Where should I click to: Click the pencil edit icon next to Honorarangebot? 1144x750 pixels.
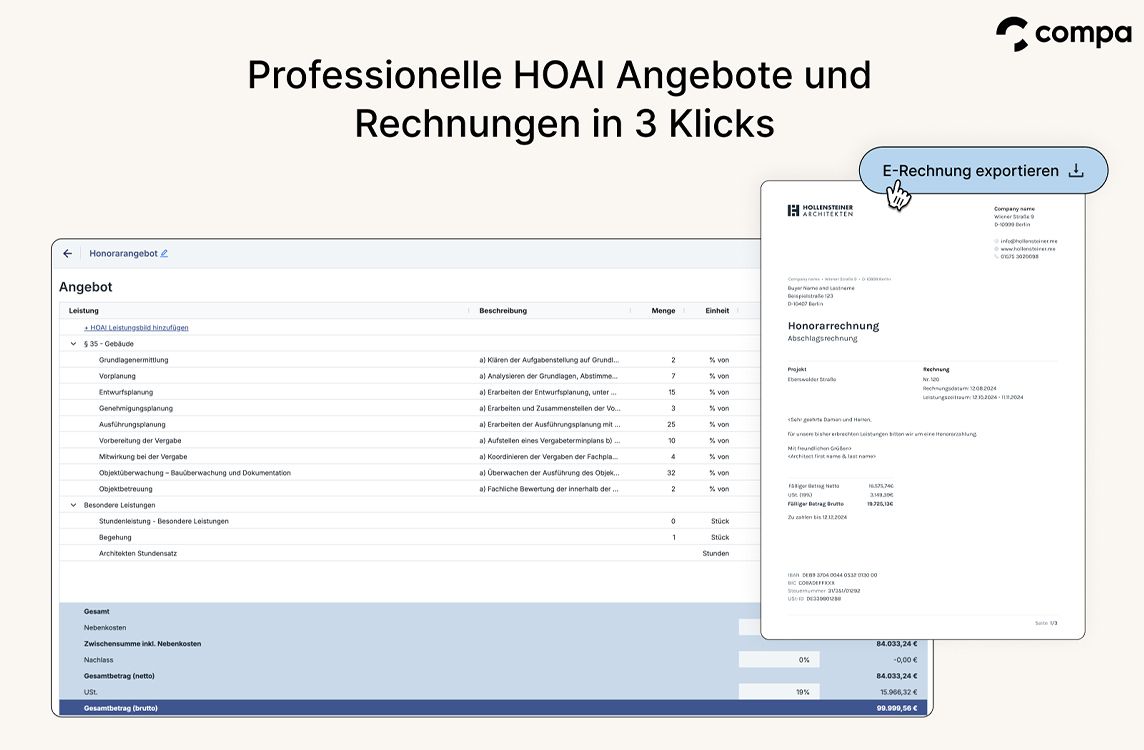pos(164,254)
